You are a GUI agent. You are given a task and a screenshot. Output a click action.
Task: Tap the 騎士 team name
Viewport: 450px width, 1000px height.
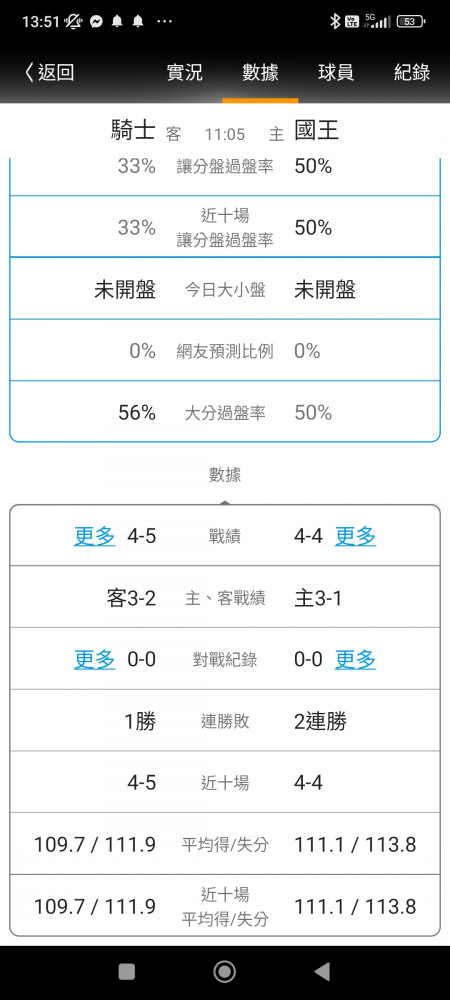click(x=134, y=131)
